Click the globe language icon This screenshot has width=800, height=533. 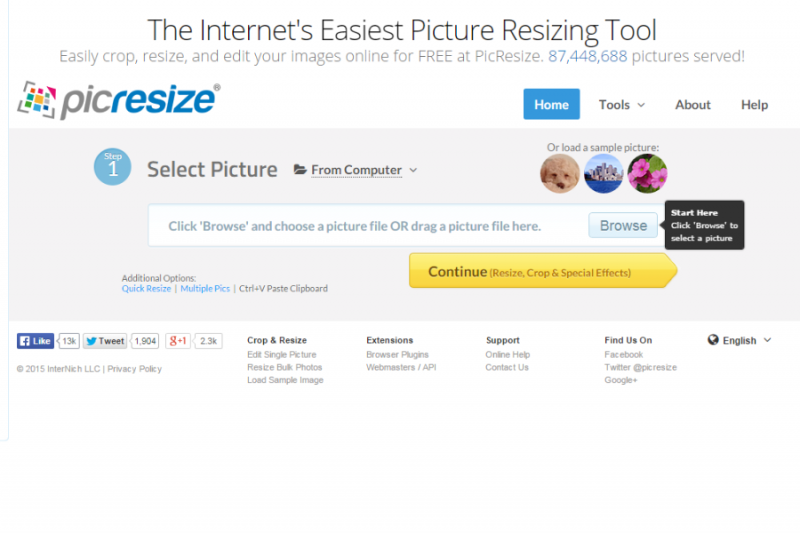[x=713, y=340]
